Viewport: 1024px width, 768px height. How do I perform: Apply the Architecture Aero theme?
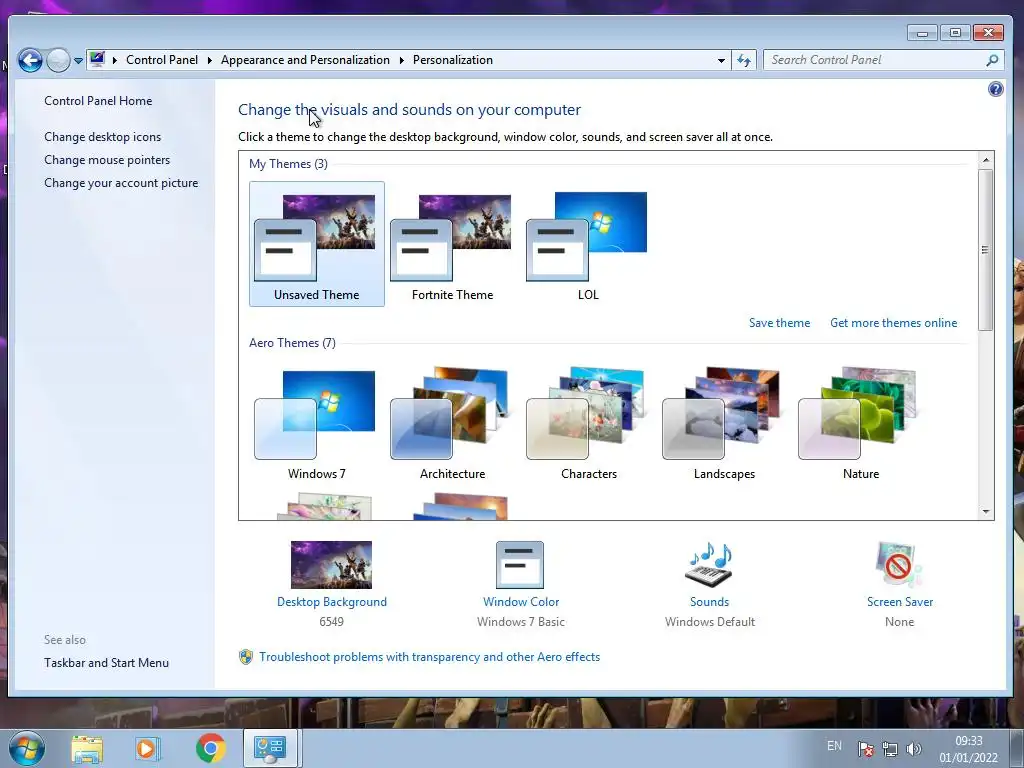coord(453,423)
